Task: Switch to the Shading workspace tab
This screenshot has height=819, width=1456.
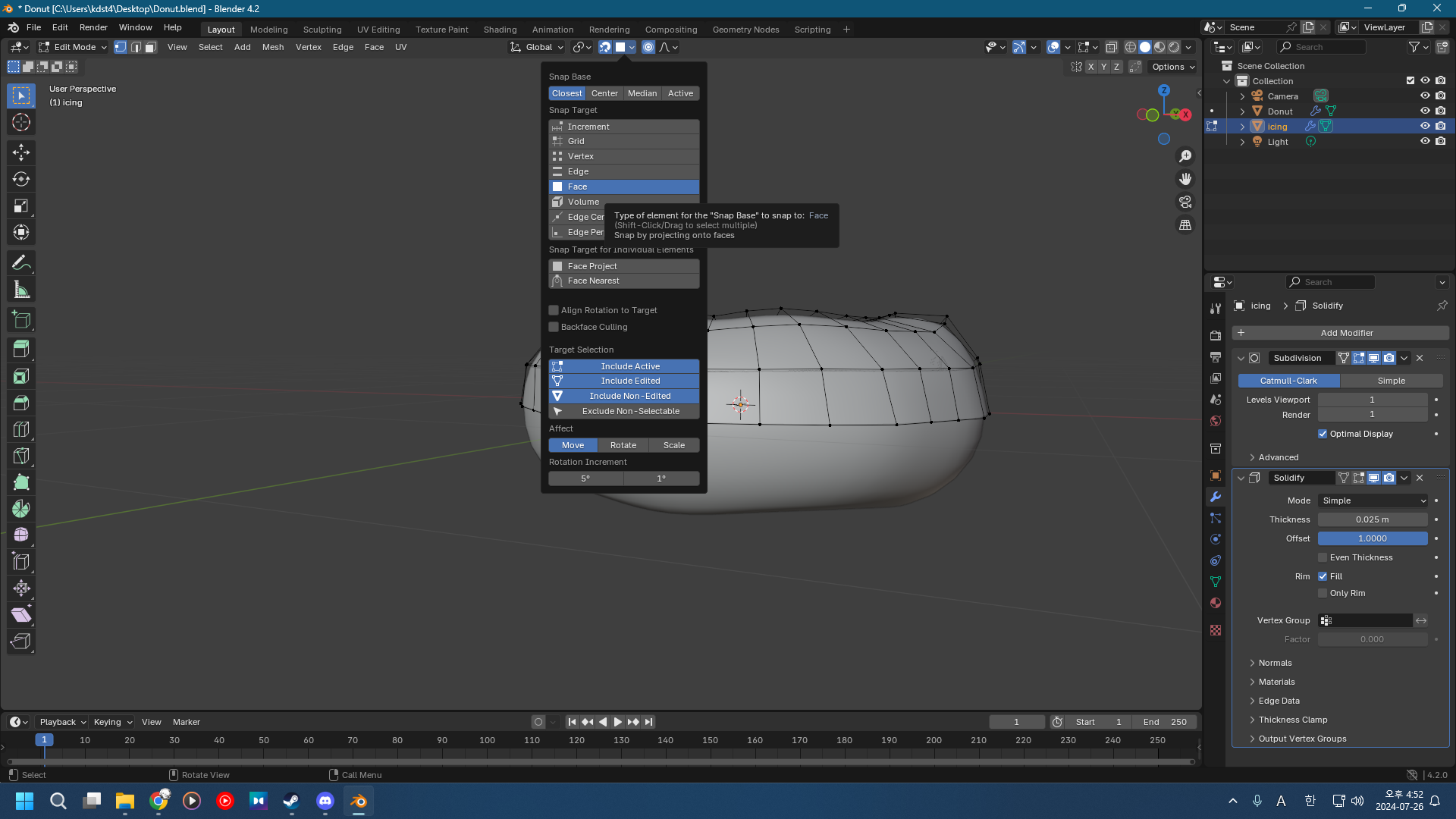Action: coord(500,30)
